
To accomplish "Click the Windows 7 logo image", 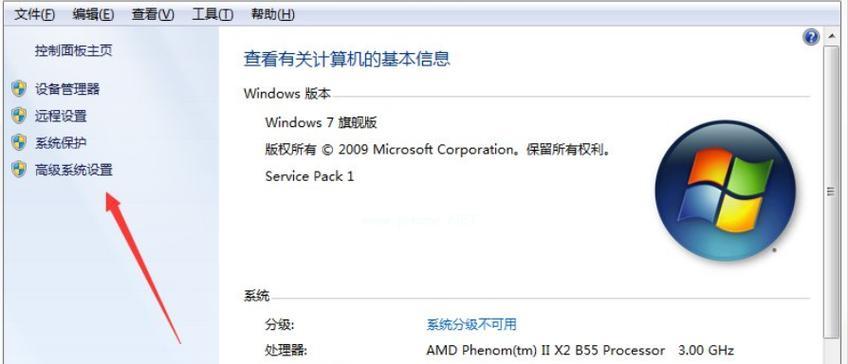I will click(x=725, y=190).
